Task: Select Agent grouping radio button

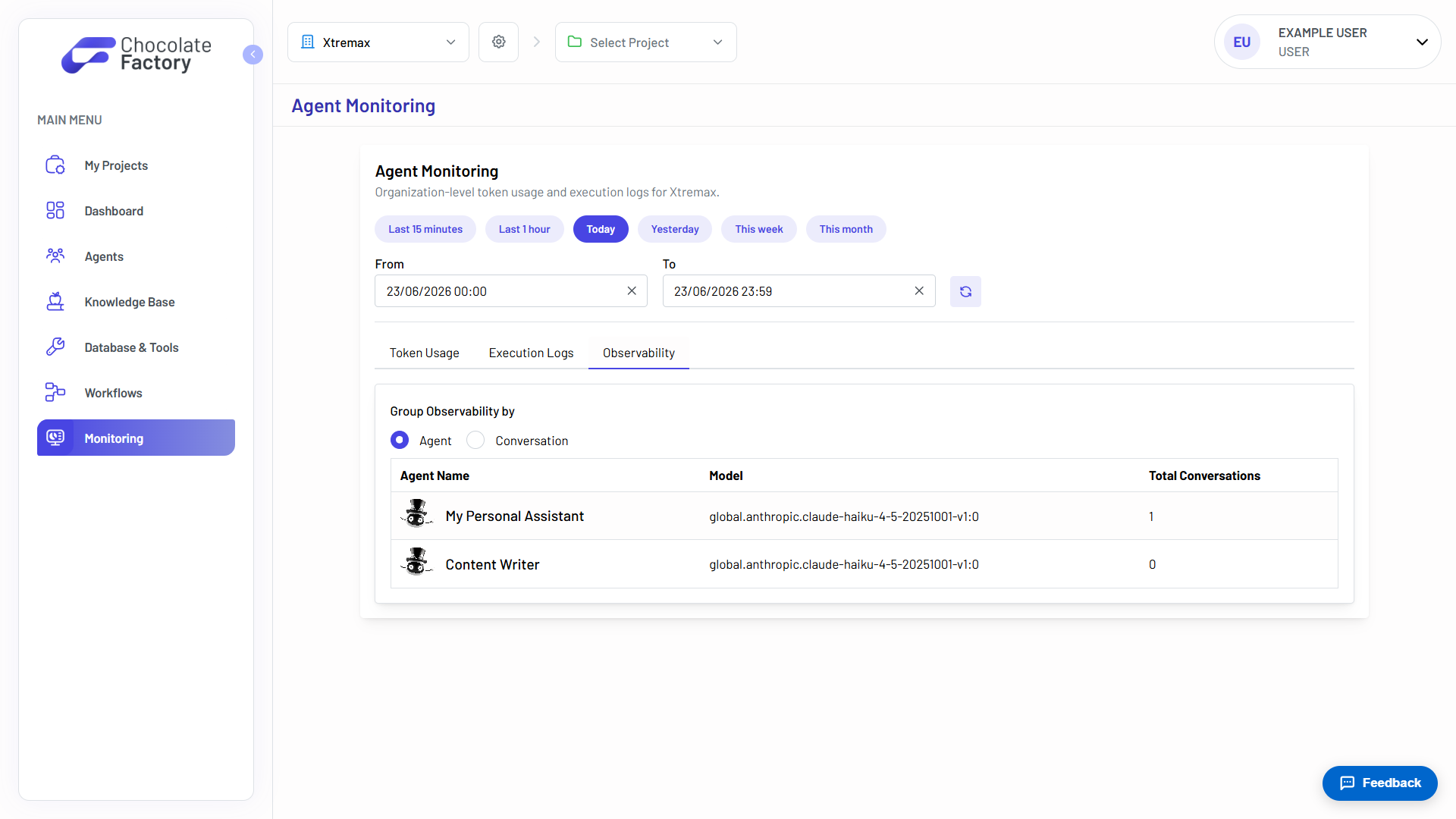Action: [x=400, y=440]
